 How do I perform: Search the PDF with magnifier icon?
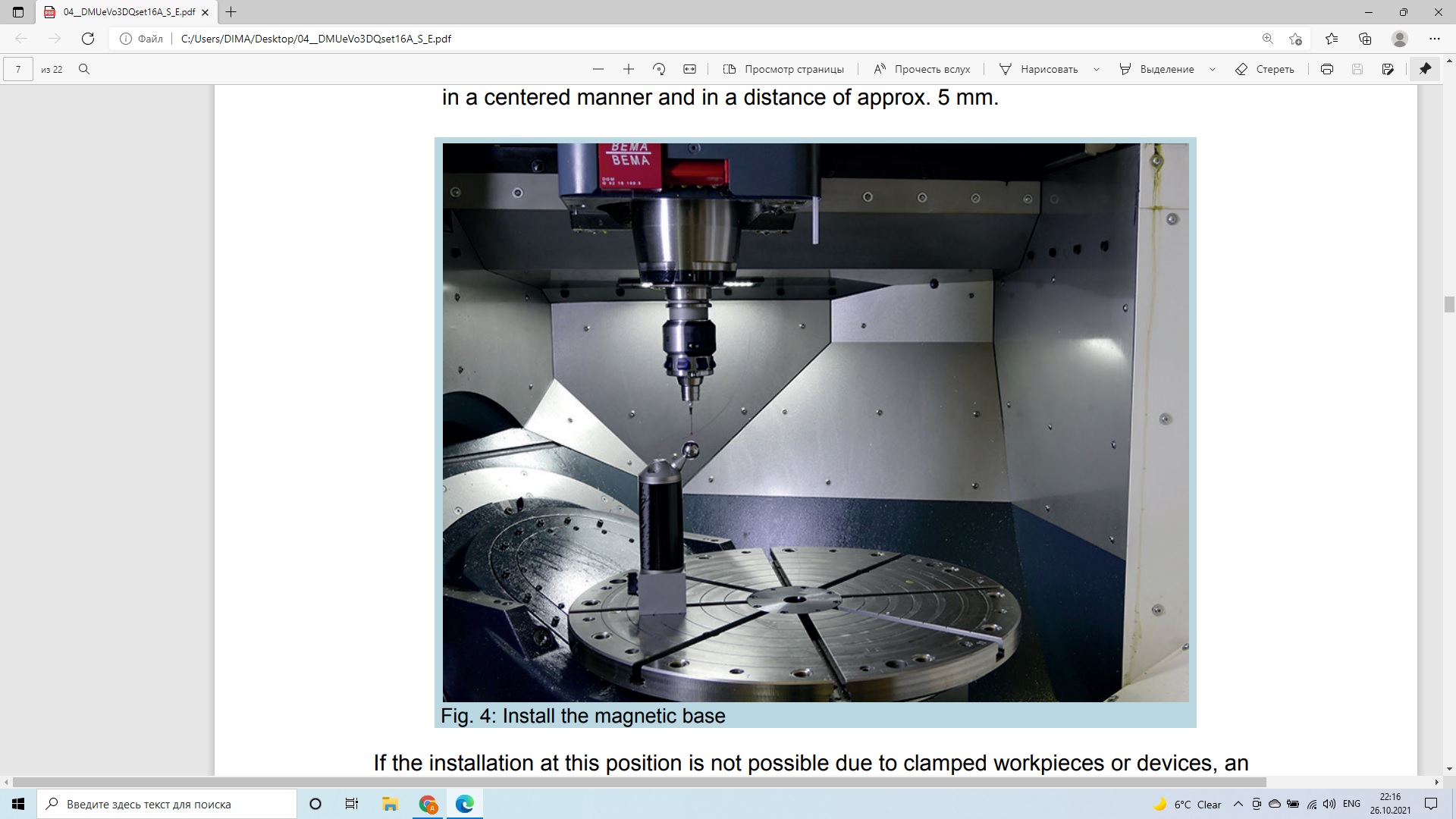click(x=84, y=69)
